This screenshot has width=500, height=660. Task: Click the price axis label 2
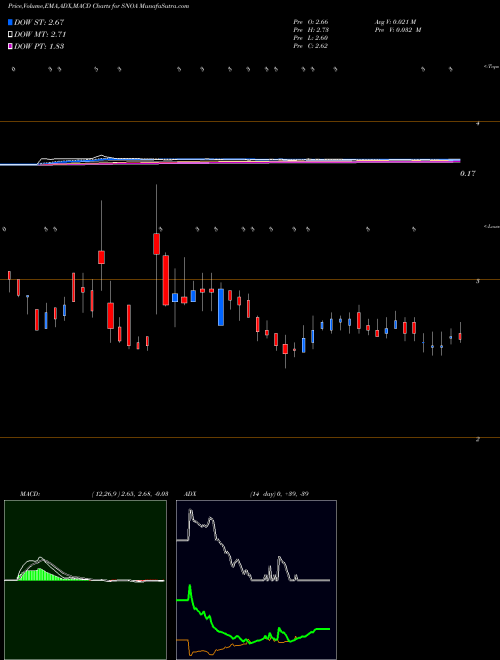[x=477, y=439]
